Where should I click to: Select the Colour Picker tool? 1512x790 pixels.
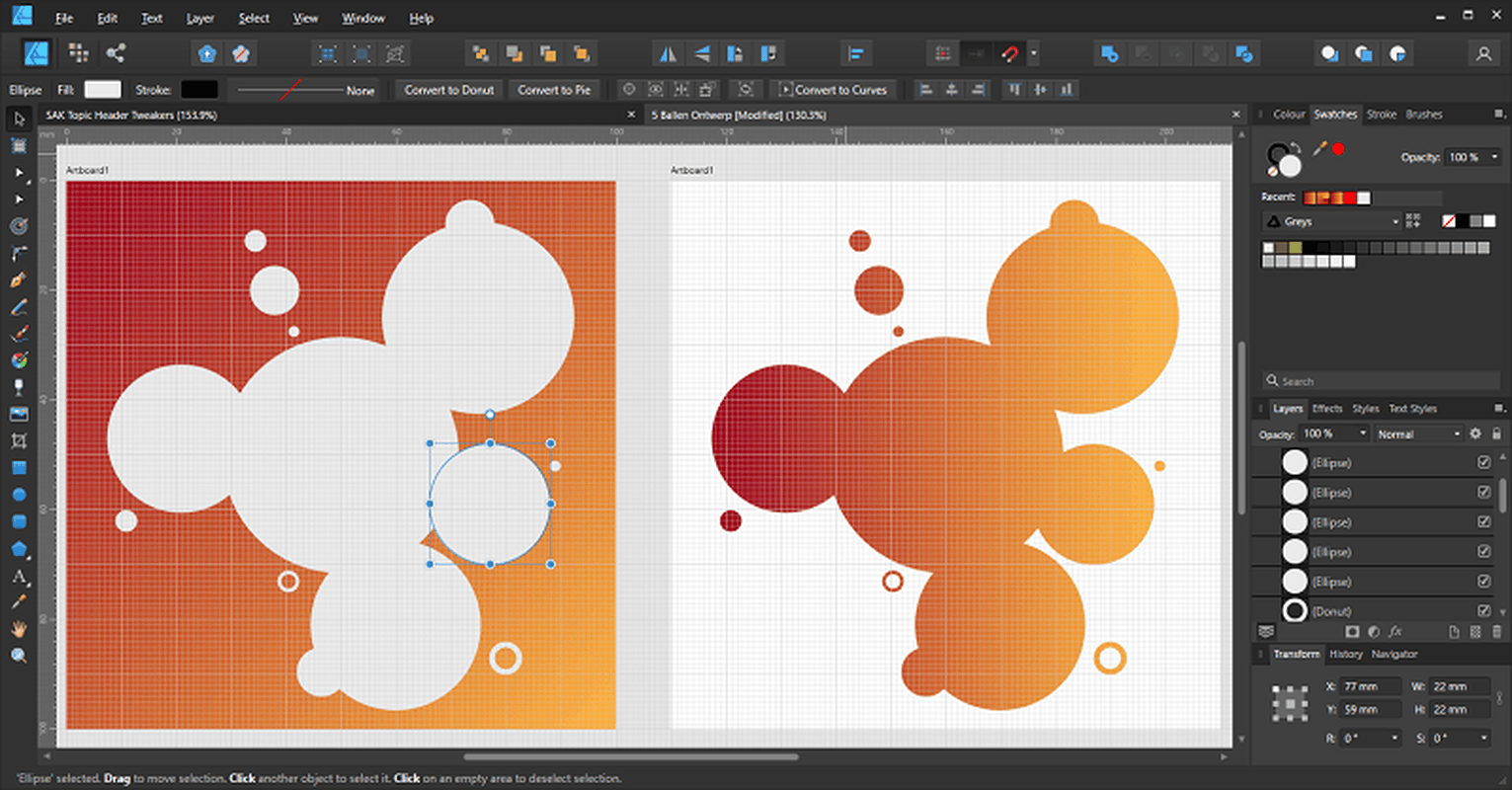[x=19, y=602]
